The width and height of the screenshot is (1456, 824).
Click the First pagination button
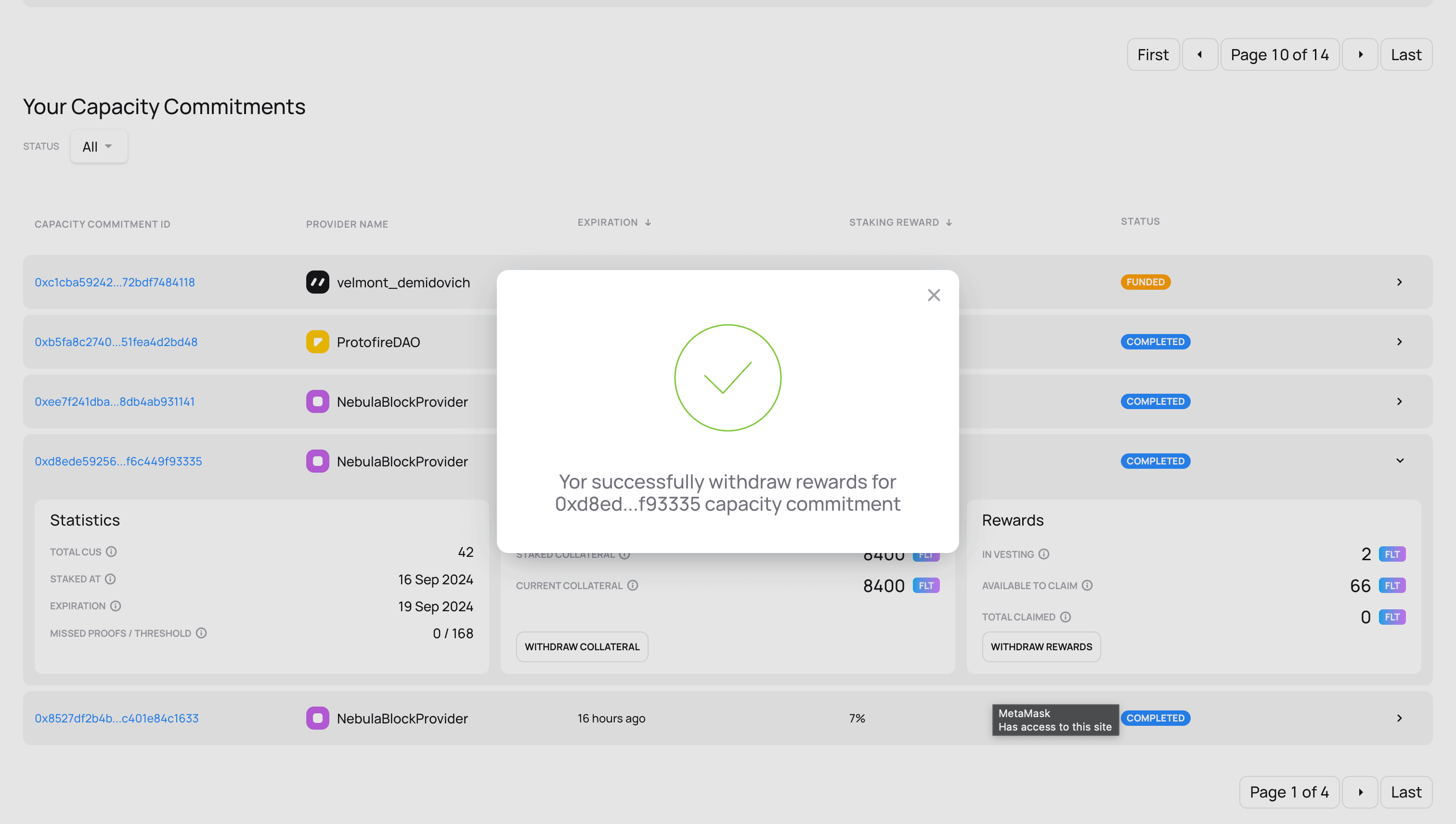coord(1153,54)
